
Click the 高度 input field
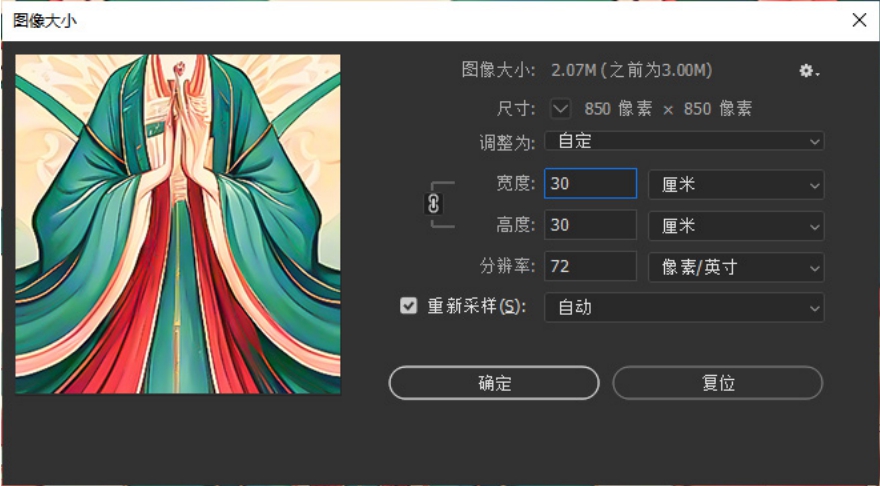590,225
